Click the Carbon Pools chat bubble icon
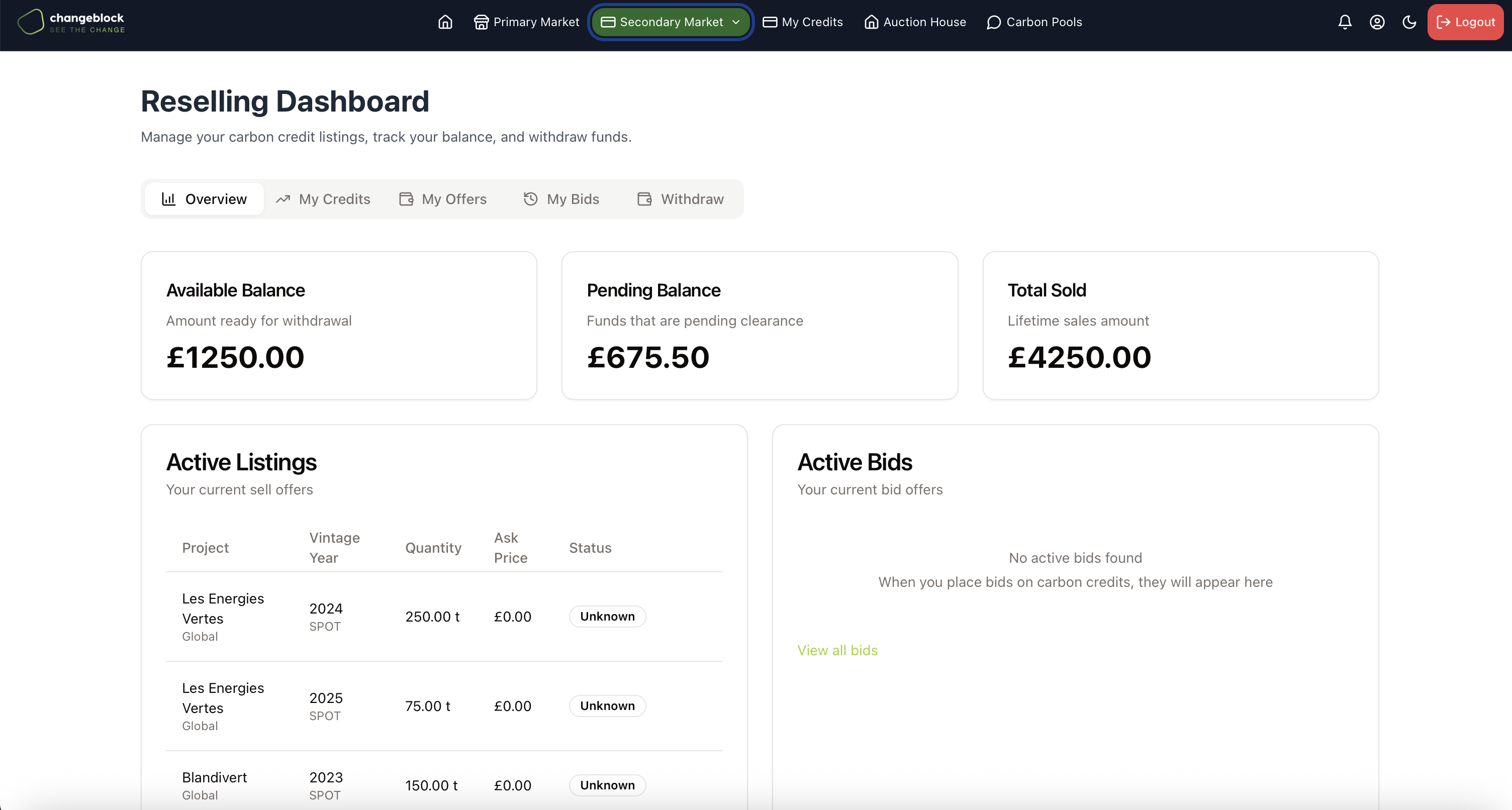The height and width of the screenshot is (810, 1512). [x=994, y=22]
